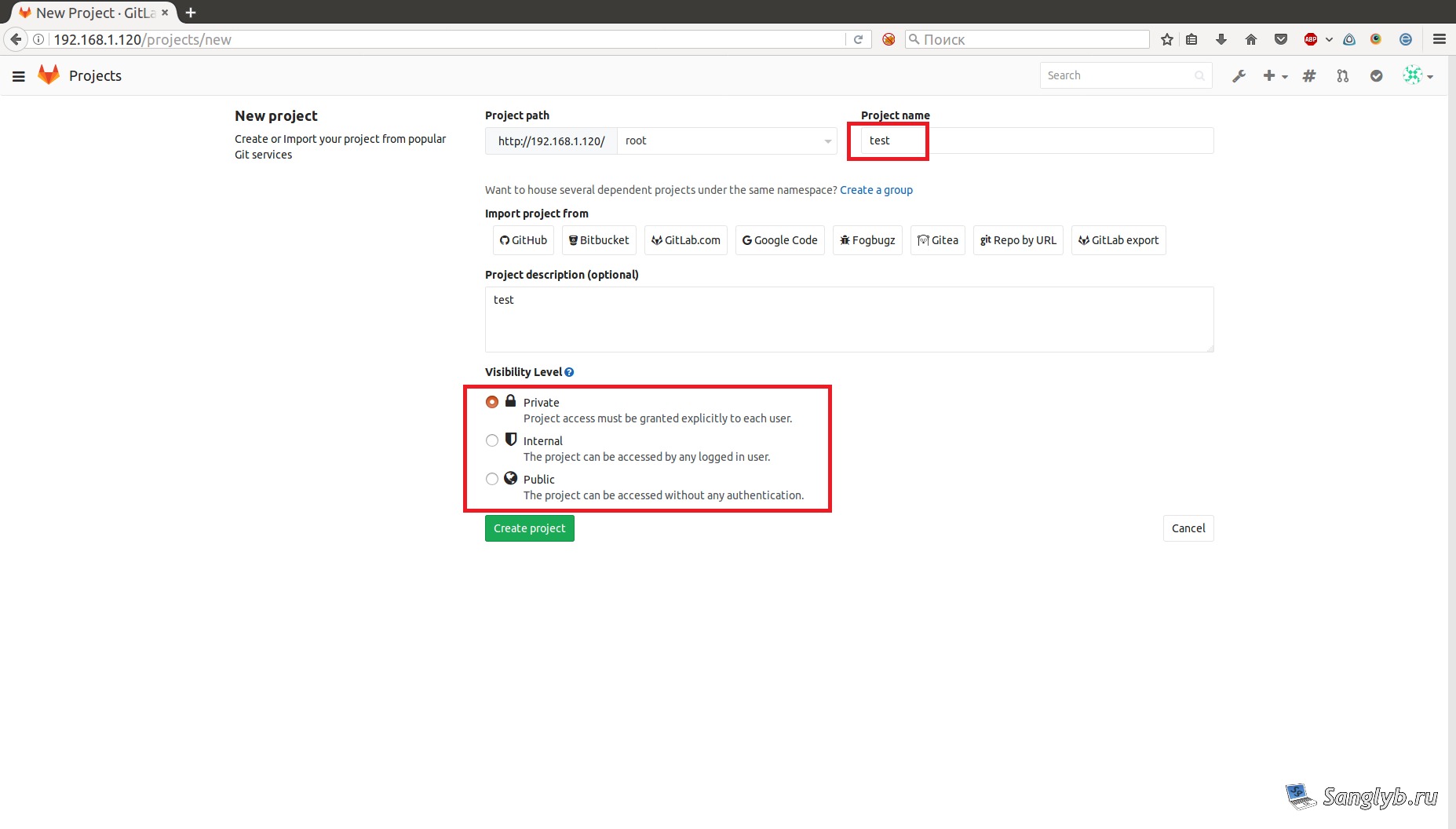Open issues via the hash icon

click(x=1309, y=76)
